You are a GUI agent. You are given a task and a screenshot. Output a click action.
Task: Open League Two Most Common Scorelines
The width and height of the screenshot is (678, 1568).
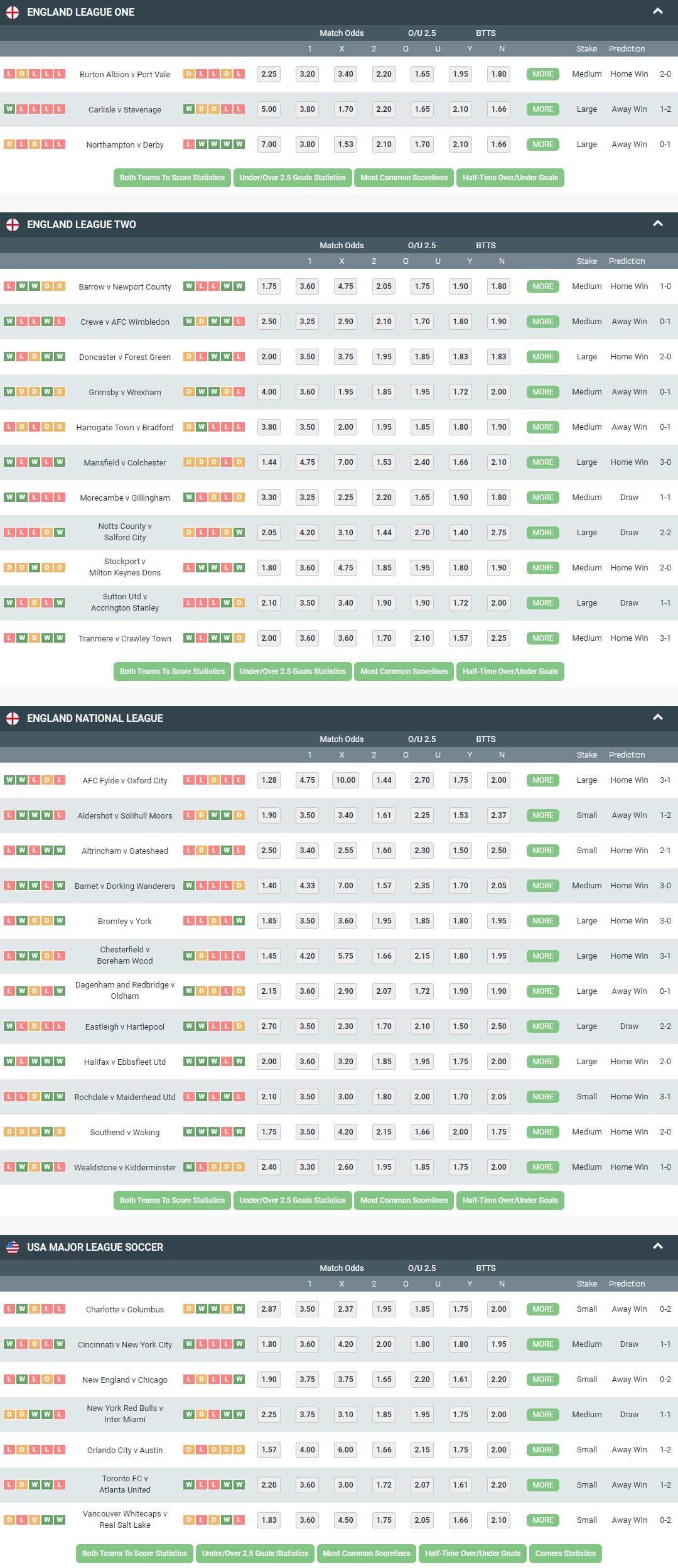point(404,672)
